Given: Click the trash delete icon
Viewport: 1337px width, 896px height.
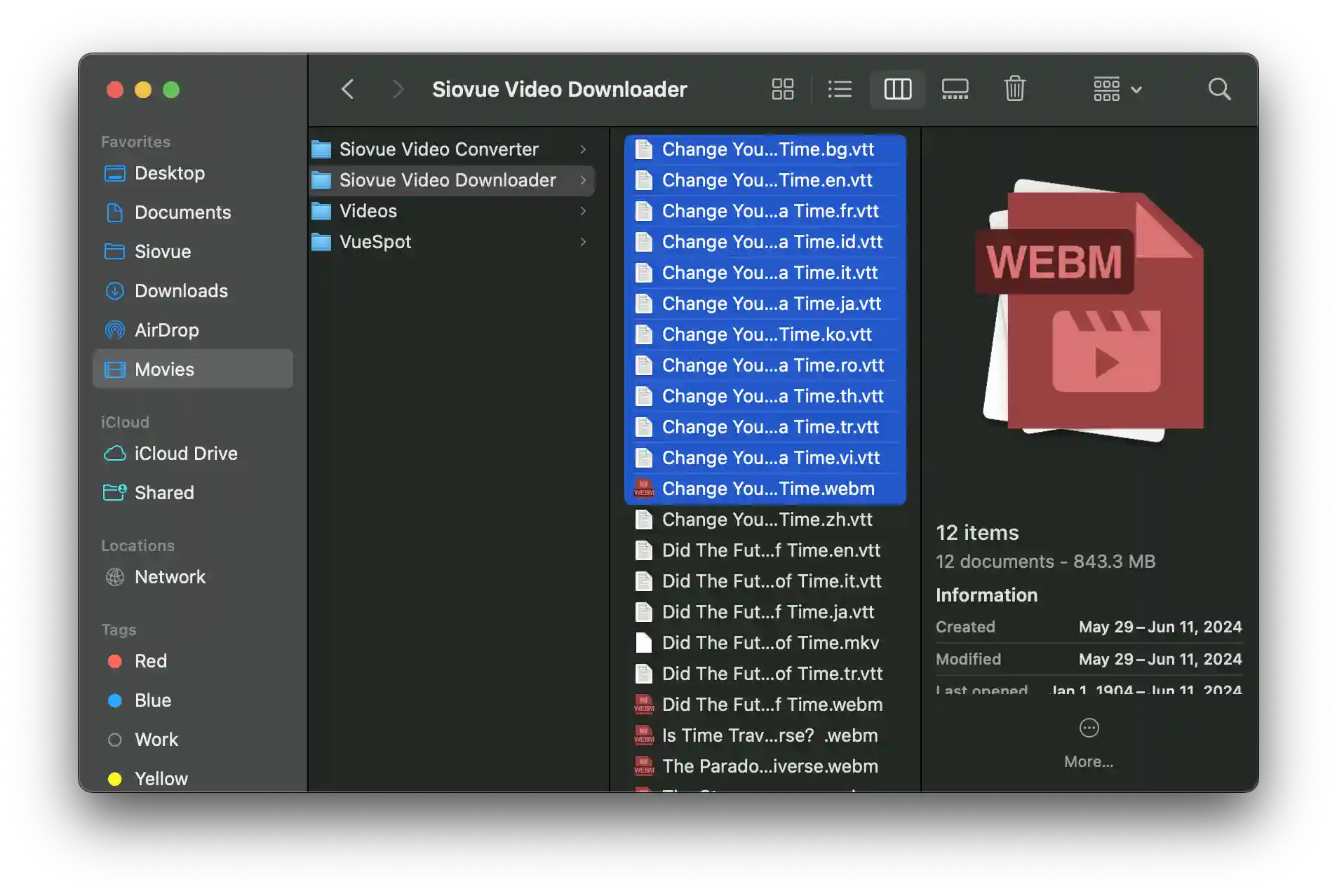Looking at the screenshot, I should click(1014, 89).
